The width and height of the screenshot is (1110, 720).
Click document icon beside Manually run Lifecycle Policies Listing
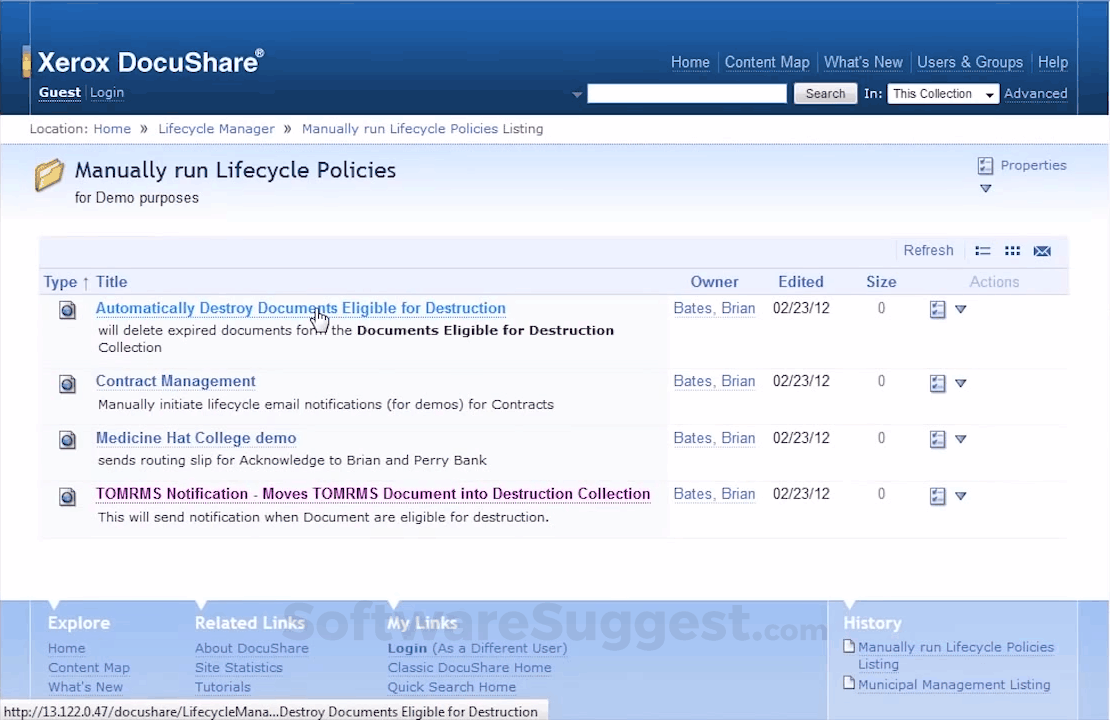(849, 646)
